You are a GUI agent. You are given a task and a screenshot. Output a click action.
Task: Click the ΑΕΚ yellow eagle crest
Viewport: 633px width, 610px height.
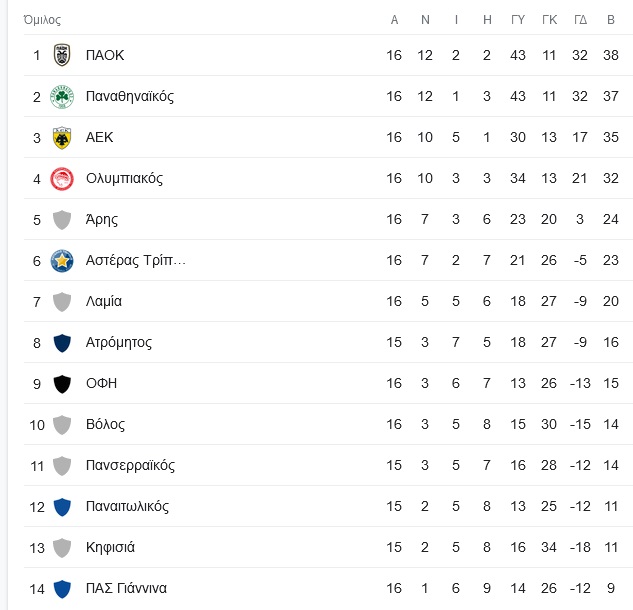pyautogui.click(x=62, y=138)
